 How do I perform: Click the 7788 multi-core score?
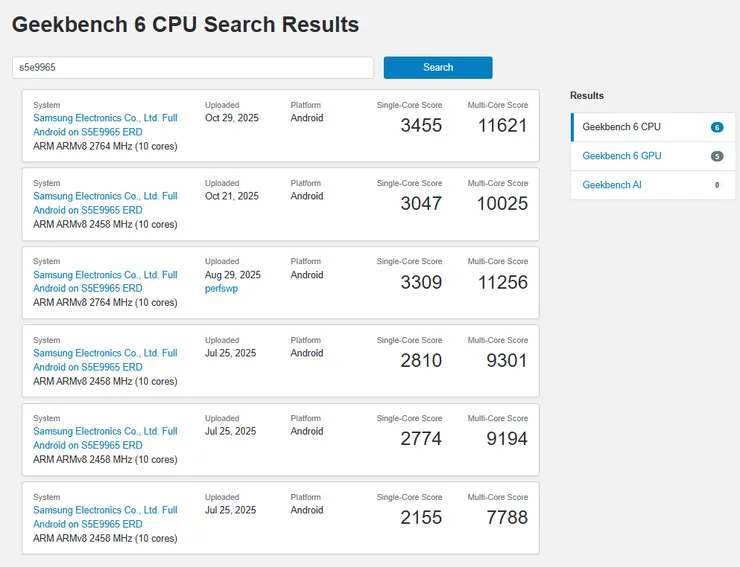click(x=507, y=518)
